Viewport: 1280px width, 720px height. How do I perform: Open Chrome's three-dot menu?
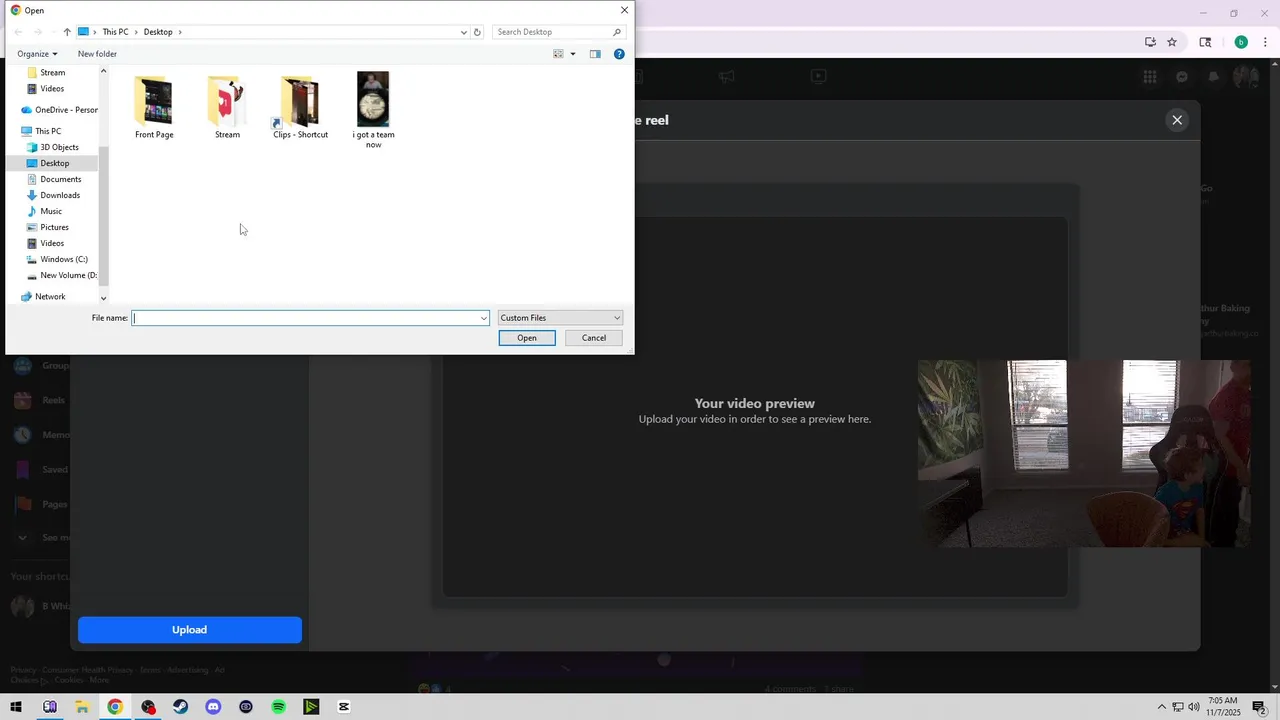click(1265, 42)
